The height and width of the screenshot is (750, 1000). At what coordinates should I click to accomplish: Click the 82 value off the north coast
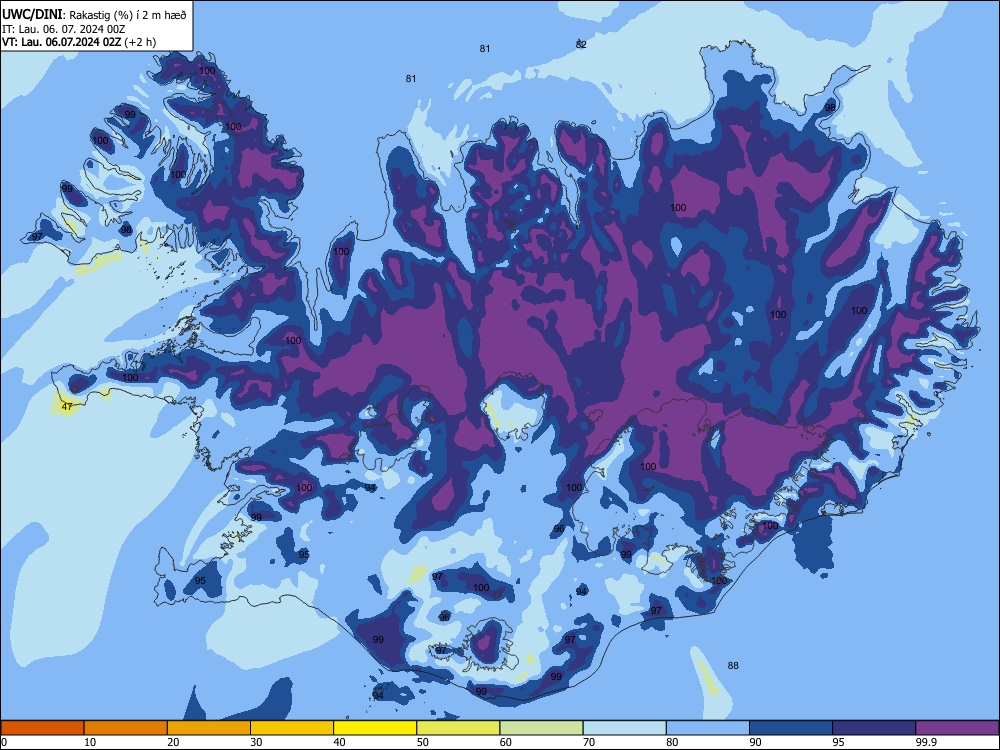coord(581,44)
